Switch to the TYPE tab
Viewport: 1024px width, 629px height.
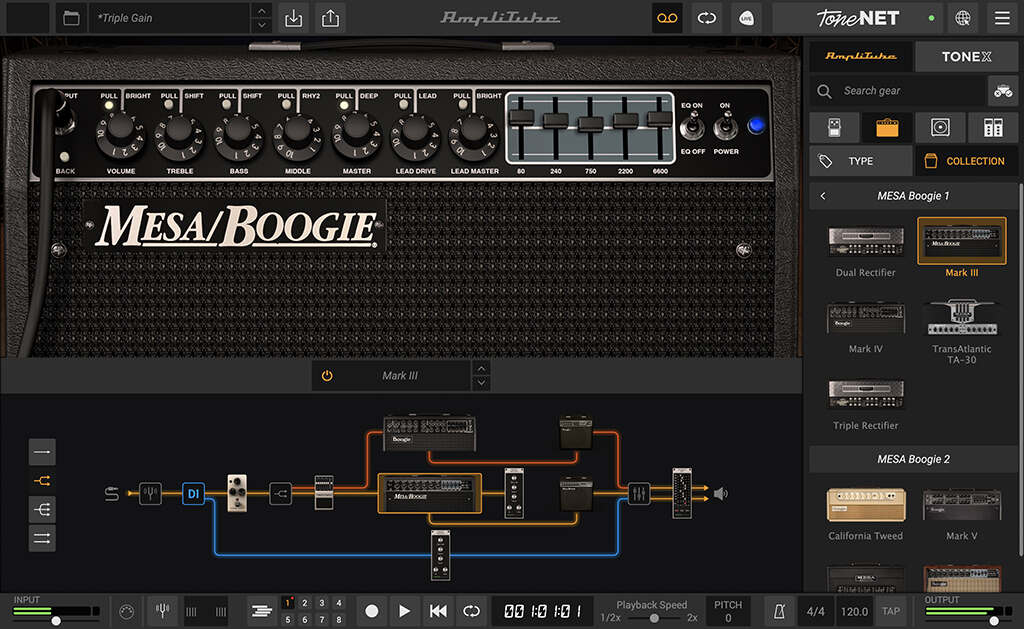click(x=860, y=160)
